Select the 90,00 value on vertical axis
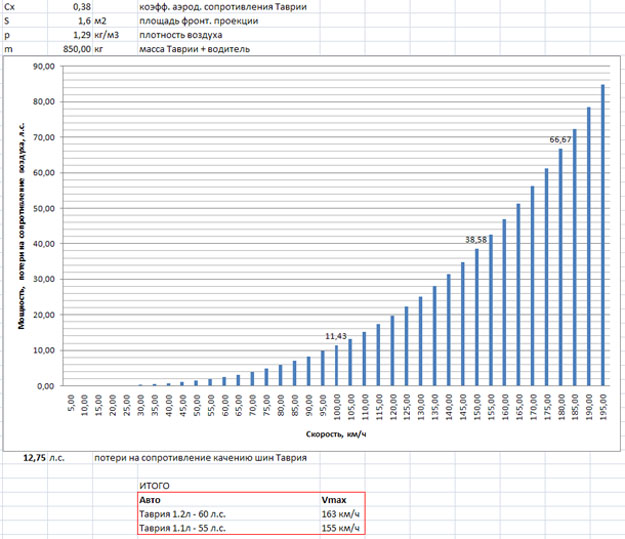 42,67
